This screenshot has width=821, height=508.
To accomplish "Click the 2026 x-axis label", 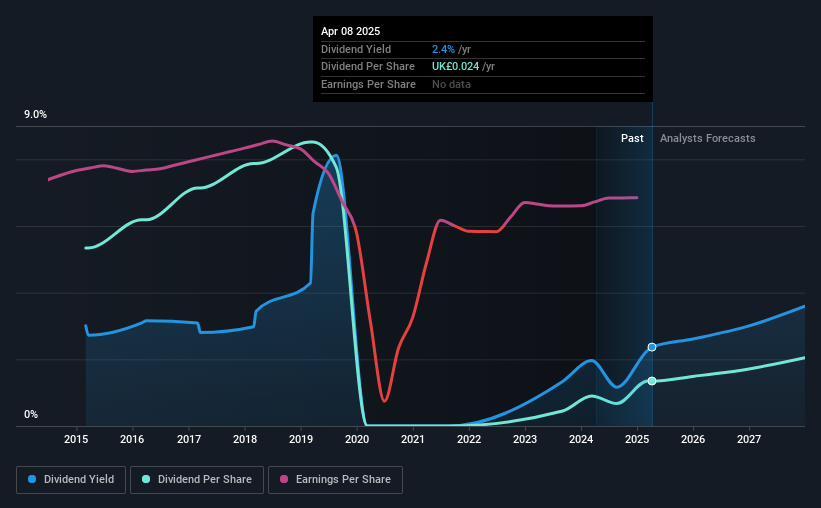I will coord(693,439).
